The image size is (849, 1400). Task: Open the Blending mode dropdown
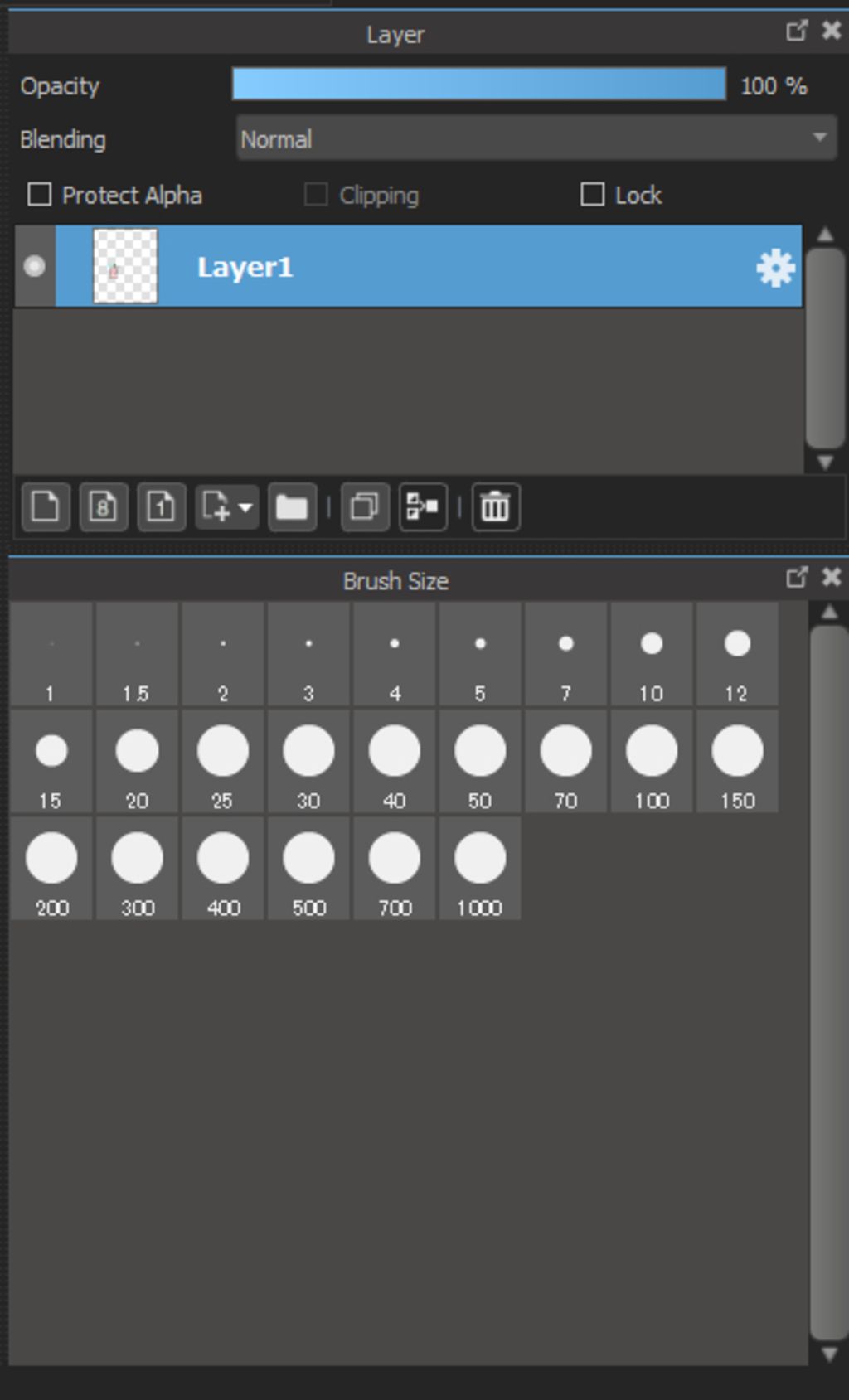click(x=536, y=138)
